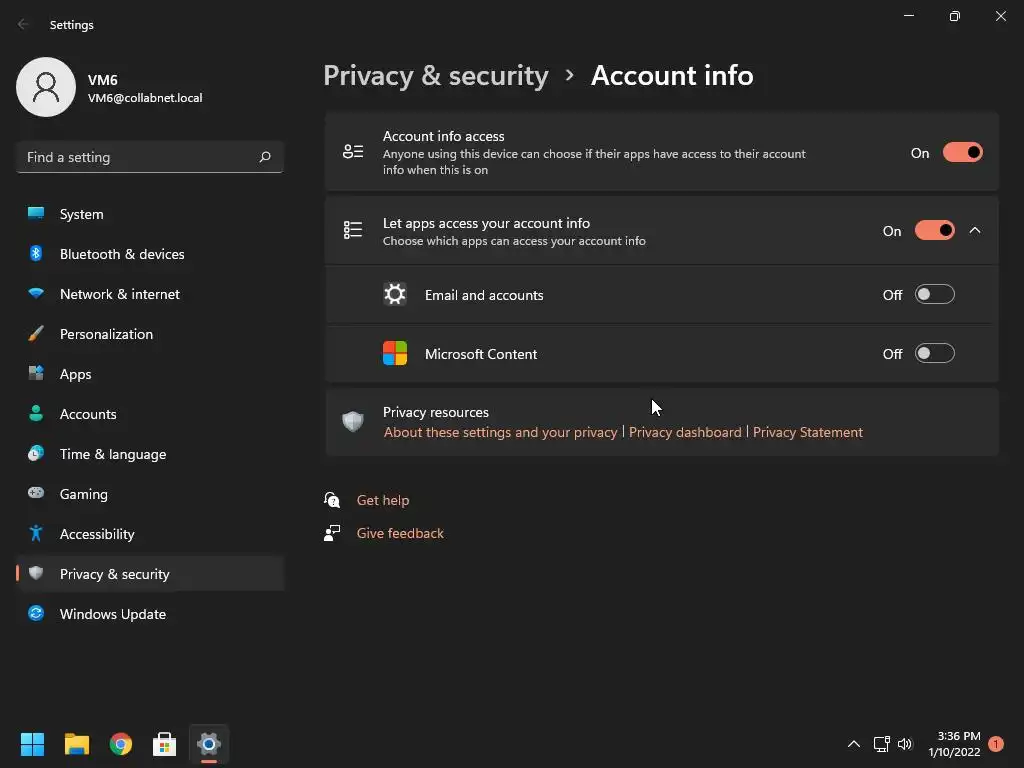
Task: Go back to Privacy & security breadcrumb
Action: tap(436, 76)
